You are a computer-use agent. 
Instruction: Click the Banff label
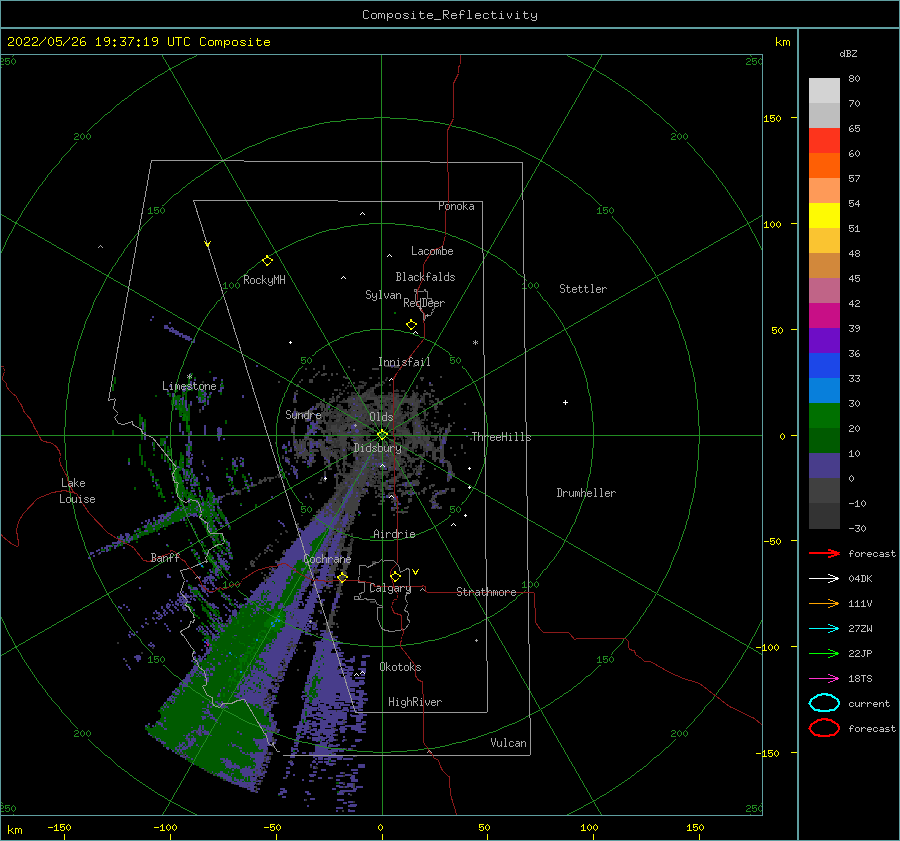point(165,557)
